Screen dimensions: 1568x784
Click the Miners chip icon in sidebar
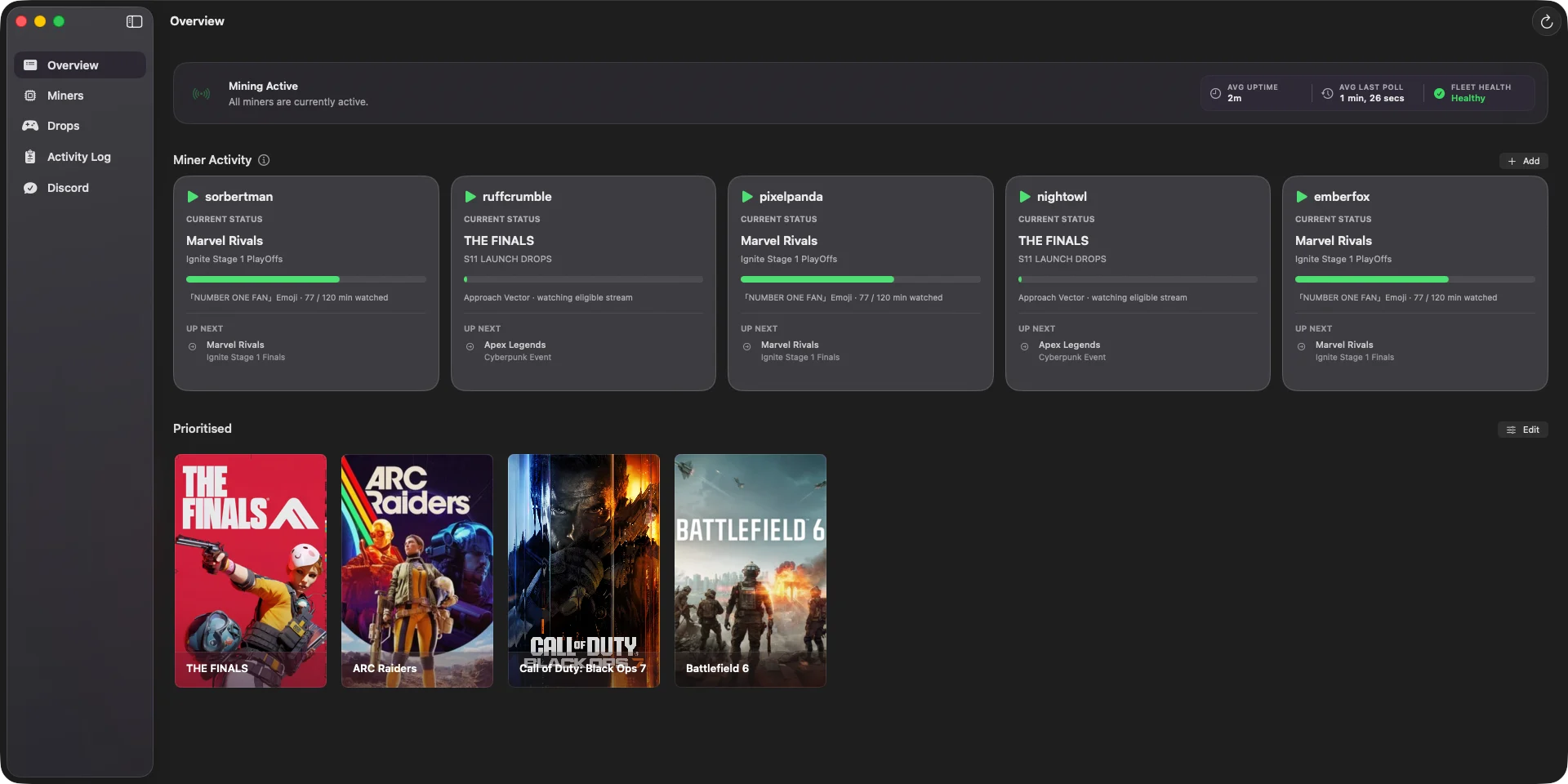click(30, 96)
